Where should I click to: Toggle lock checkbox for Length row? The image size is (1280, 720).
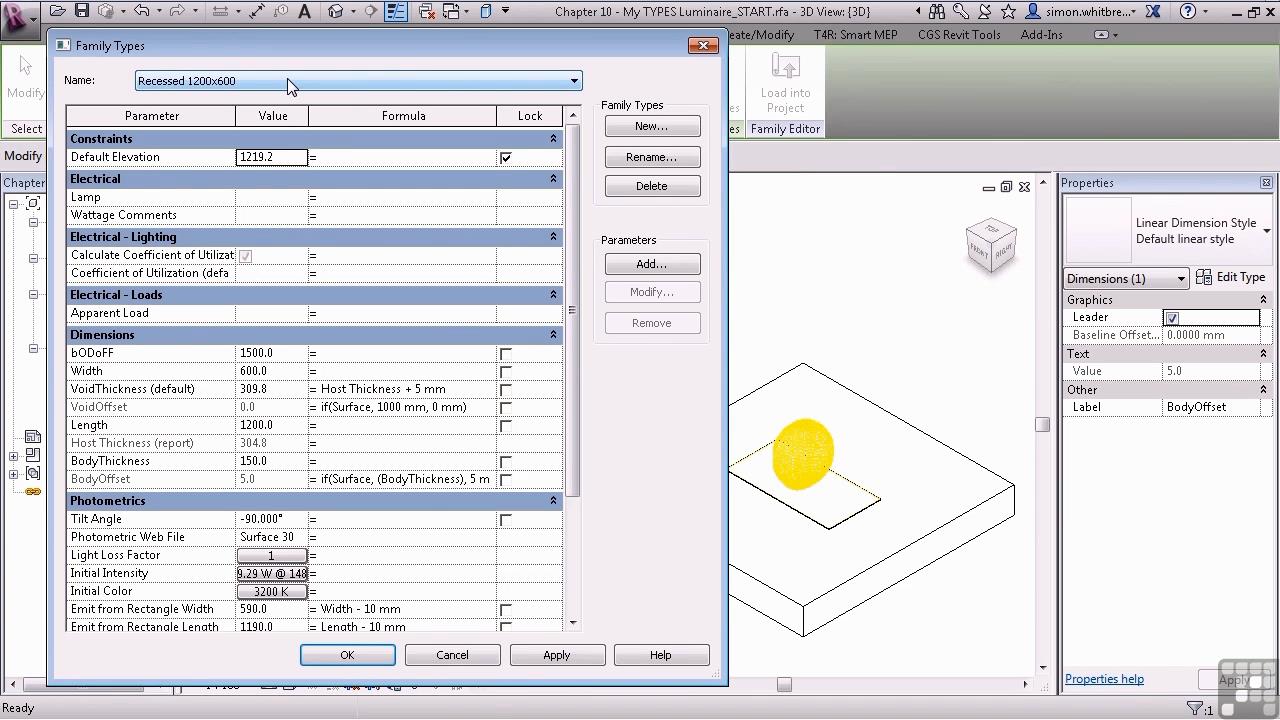pos(506,426)
